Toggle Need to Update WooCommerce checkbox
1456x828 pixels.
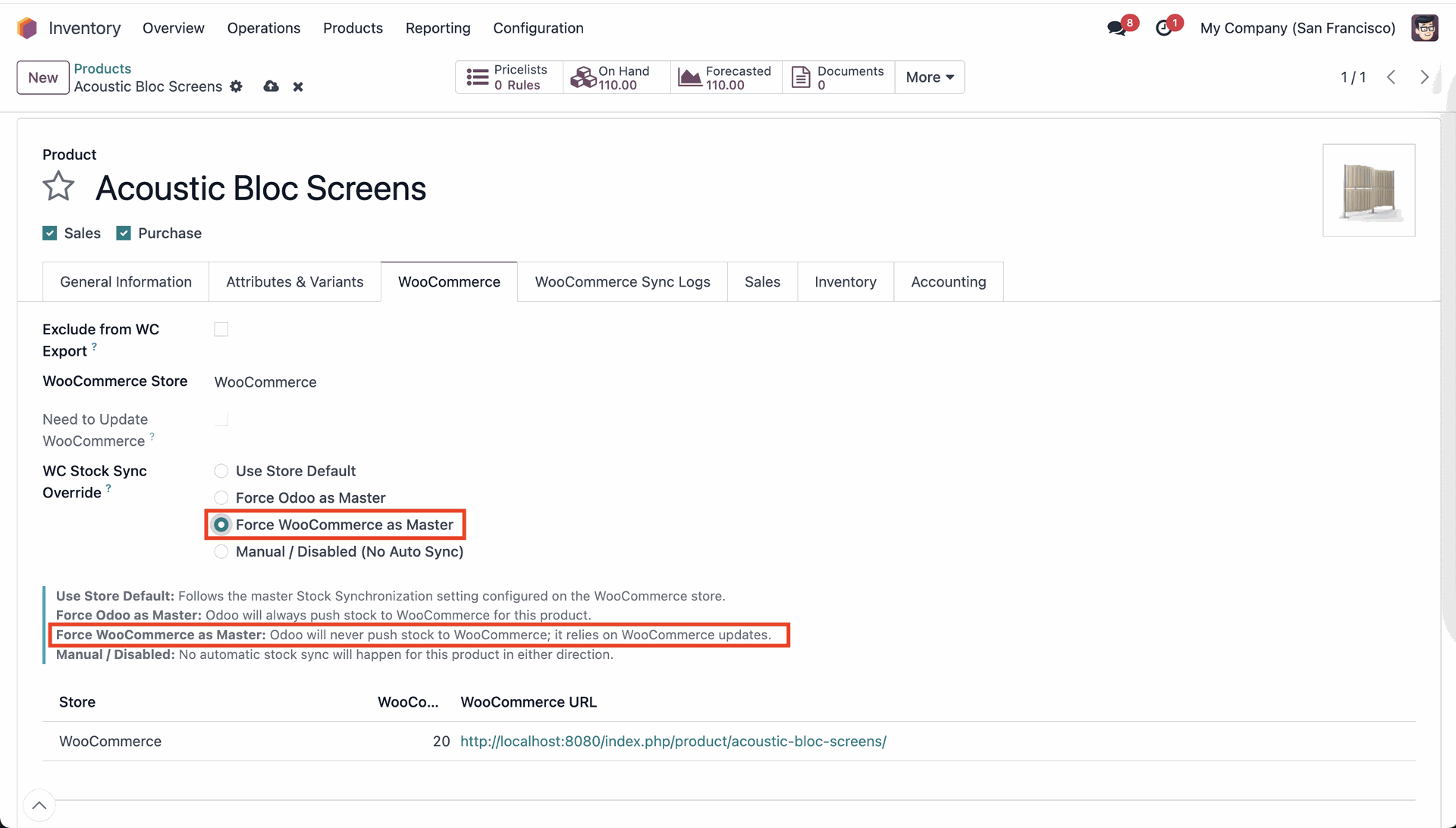tap(221, 419)
